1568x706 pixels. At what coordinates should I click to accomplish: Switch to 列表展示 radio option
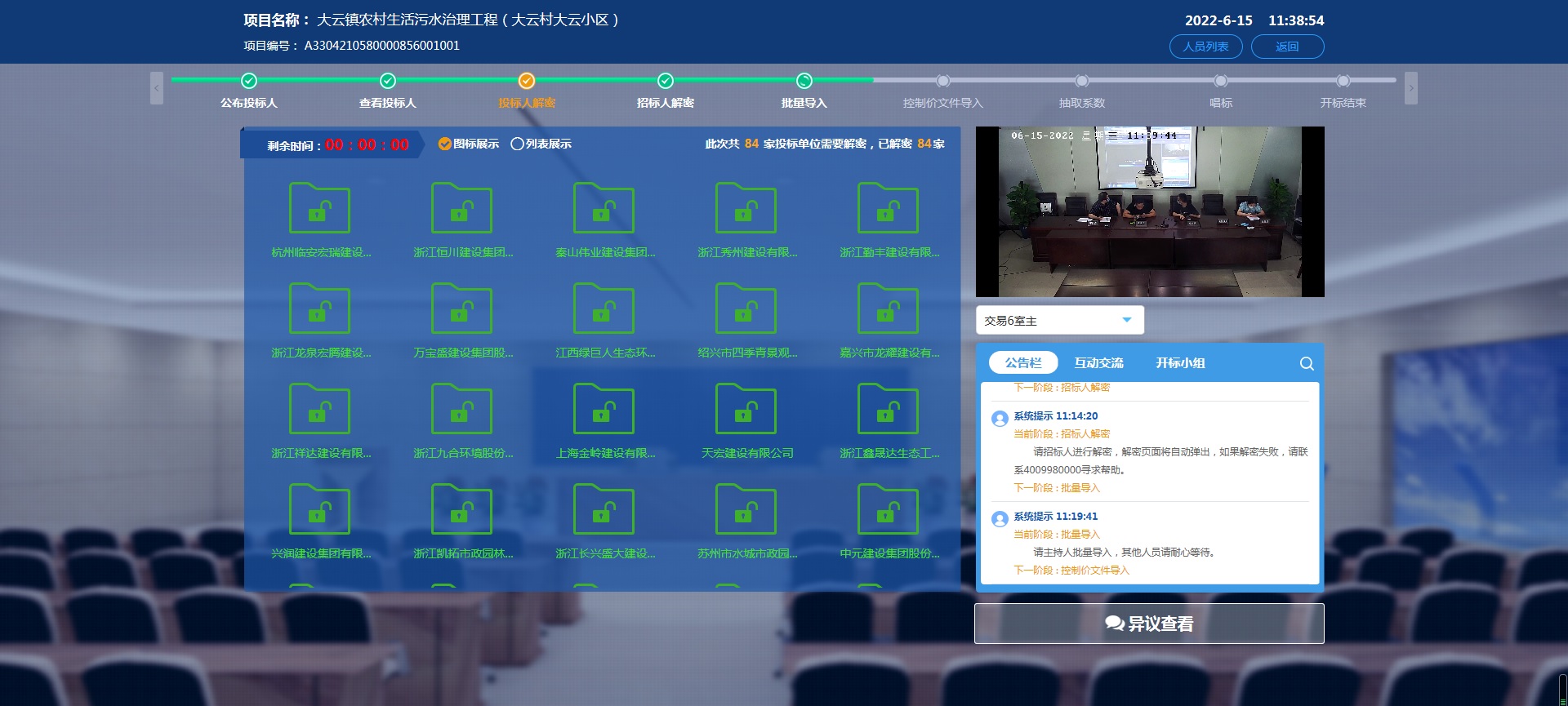pyautogui.click(x=517, y=144)
